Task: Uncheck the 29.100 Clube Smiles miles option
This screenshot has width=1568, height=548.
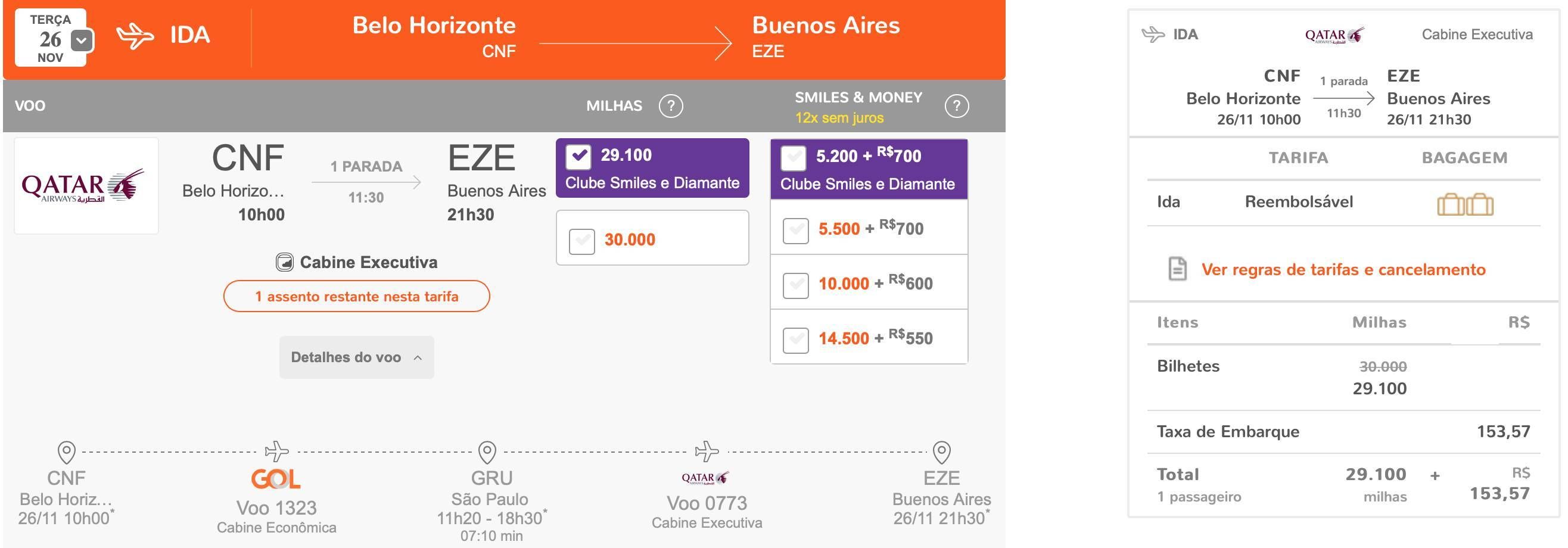Action: pos(578,157)
